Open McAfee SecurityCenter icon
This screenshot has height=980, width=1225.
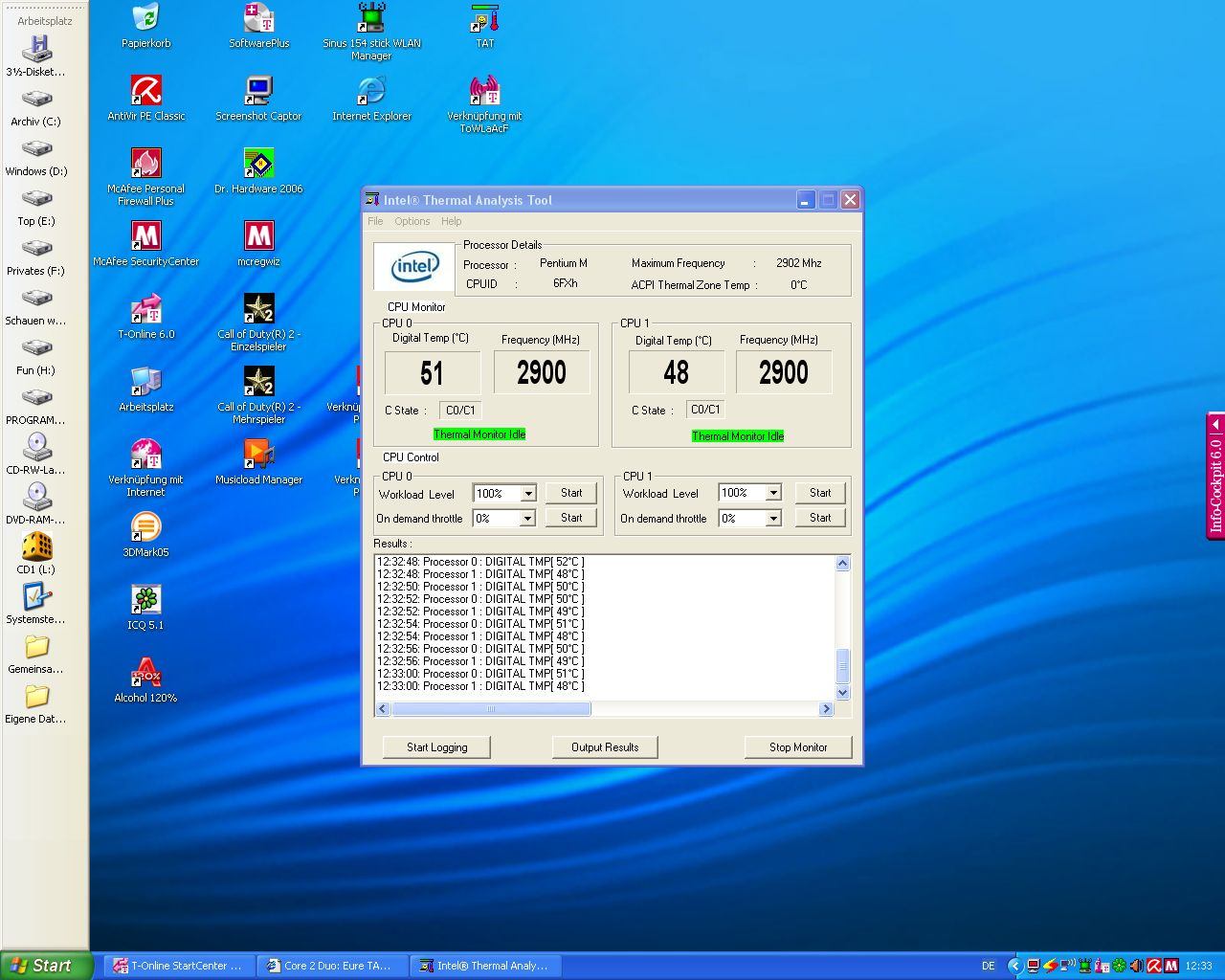pos(145,244)
